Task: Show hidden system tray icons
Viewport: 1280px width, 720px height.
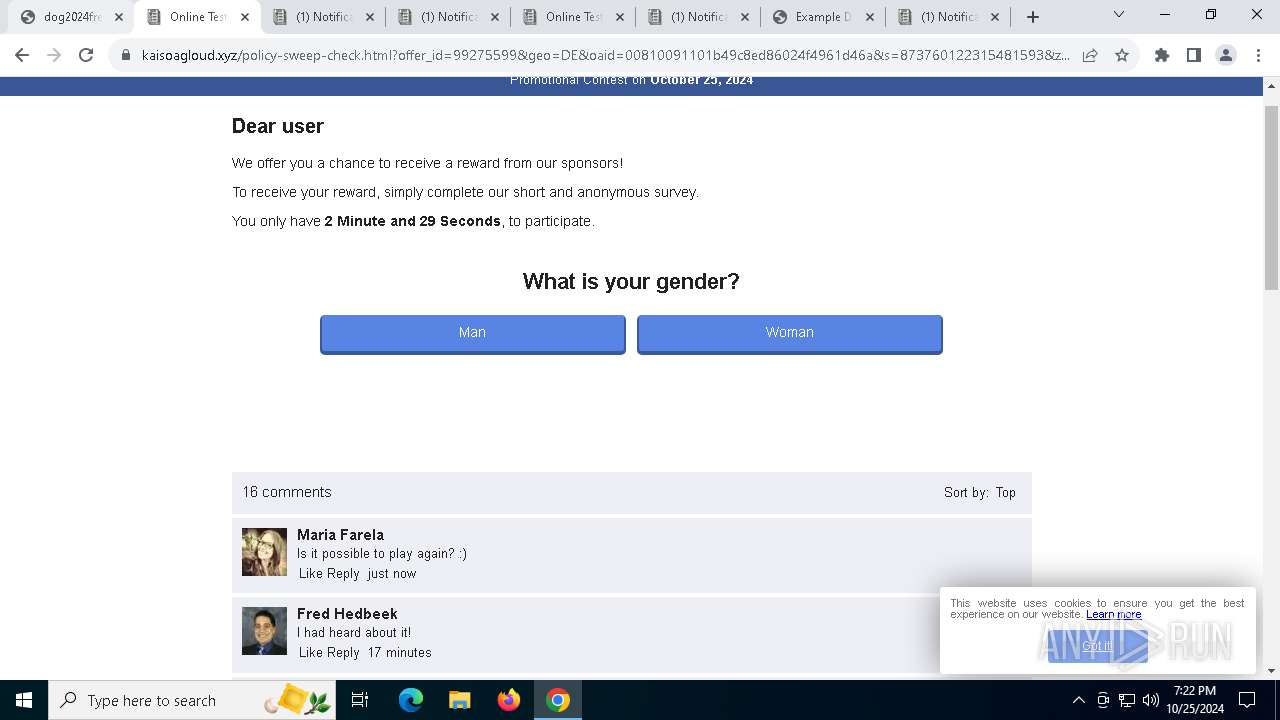Action: coord(1078,700)
